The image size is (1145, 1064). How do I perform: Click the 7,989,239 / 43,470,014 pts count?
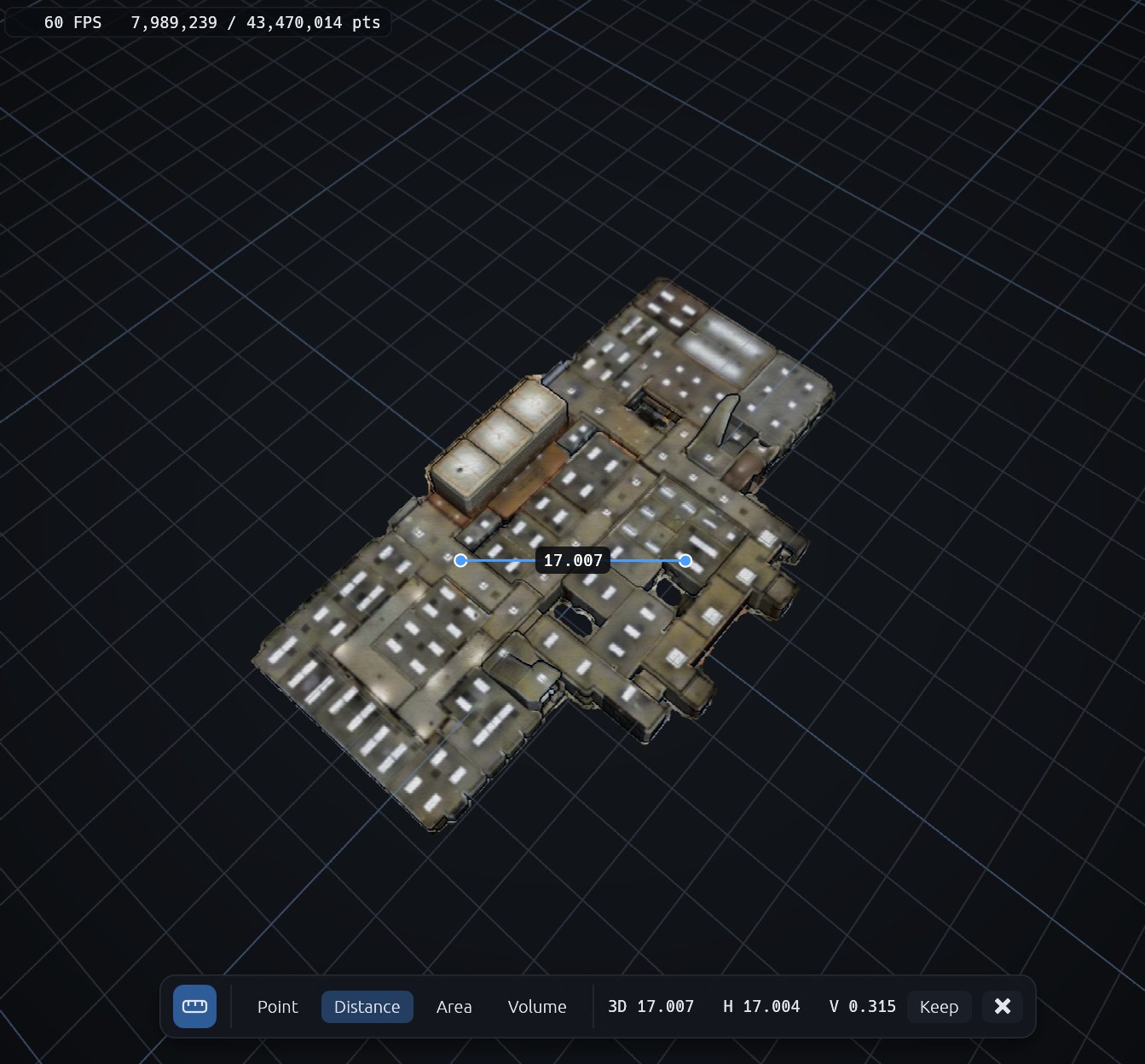[x=256, y=22]
